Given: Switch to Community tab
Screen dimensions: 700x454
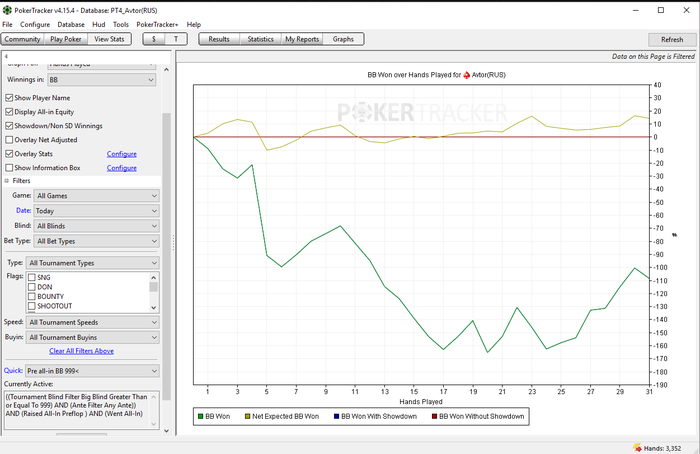Looking at the screenshot, I should pyautogui.click(x=22, y=39).
